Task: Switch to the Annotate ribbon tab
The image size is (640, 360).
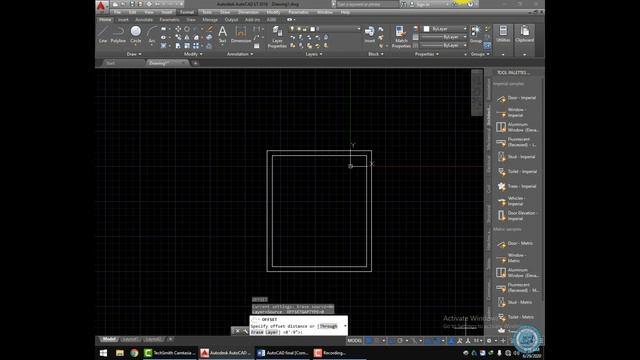Action: [144, 20]
